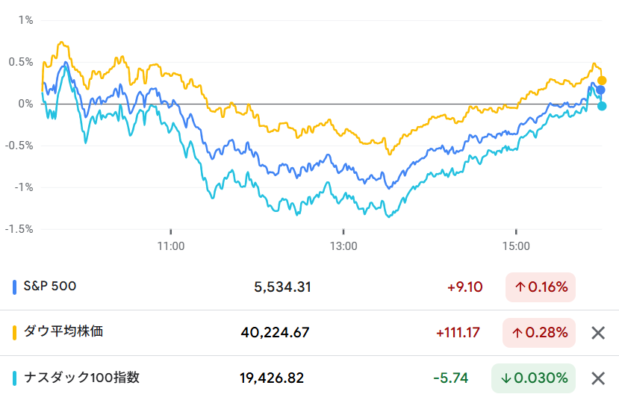Remove ダウ平均株価 from the comparison
The width and height of the screenshot is (619, 400).
pyautogui.click(x=598, y=333)
